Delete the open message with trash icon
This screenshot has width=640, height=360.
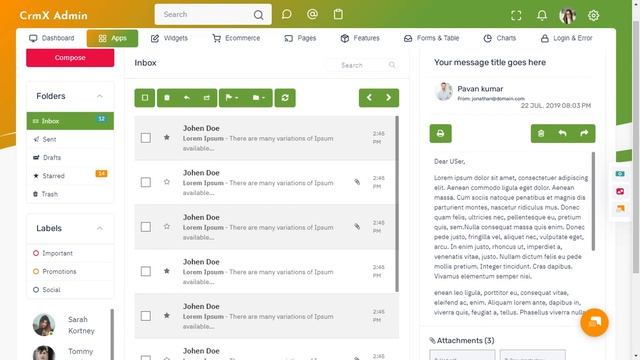(x=541, y=133)
